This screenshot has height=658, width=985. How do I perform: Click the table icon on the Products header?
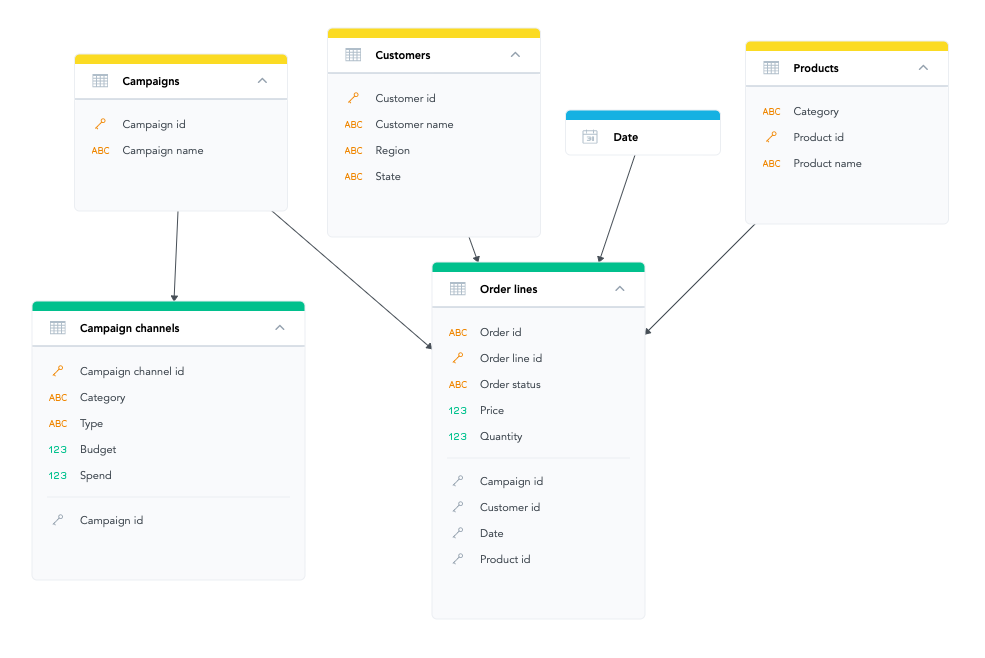click(770, 68)
